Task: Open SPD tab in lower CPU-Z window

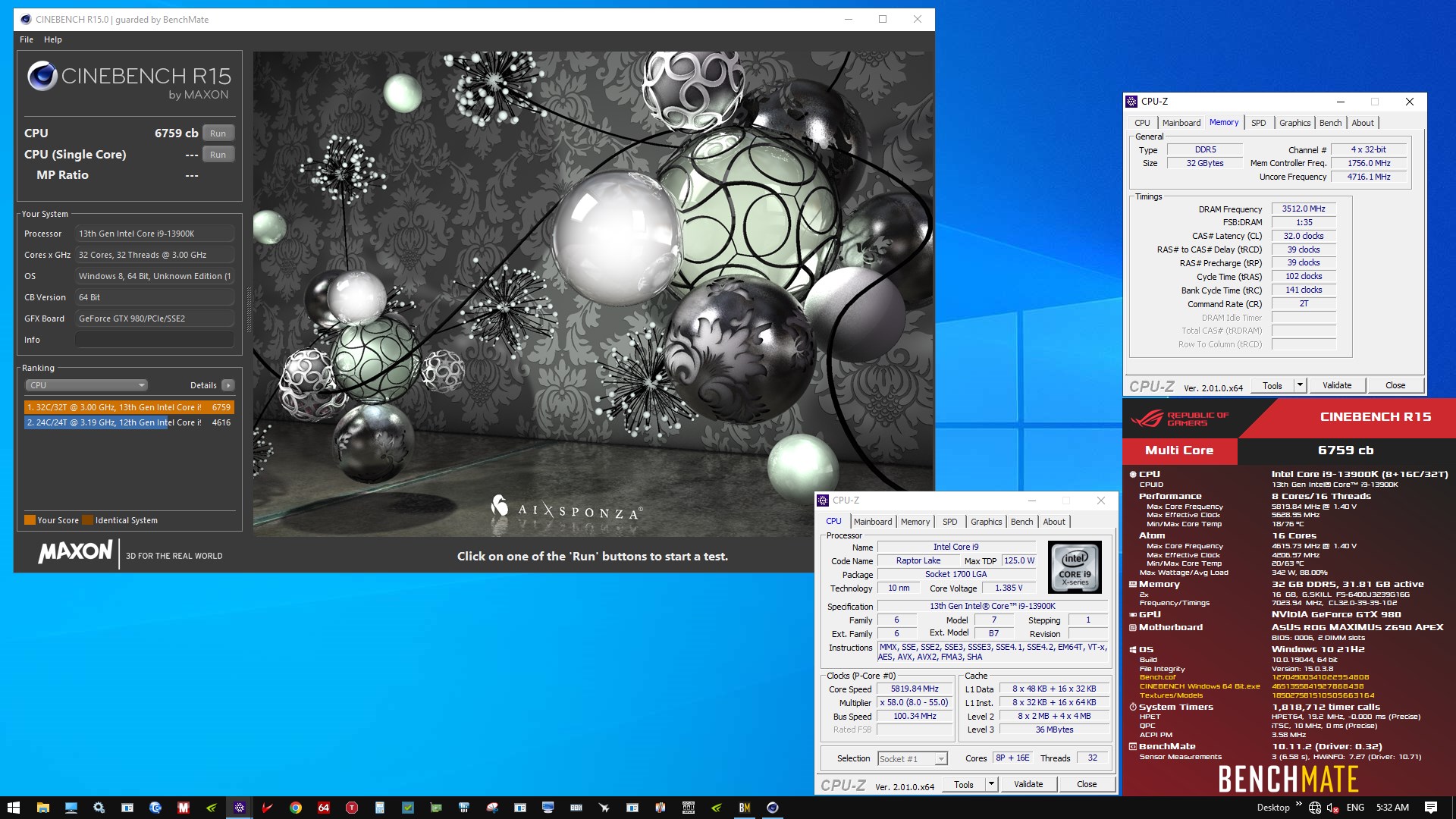Action: (x=949, y=522)
